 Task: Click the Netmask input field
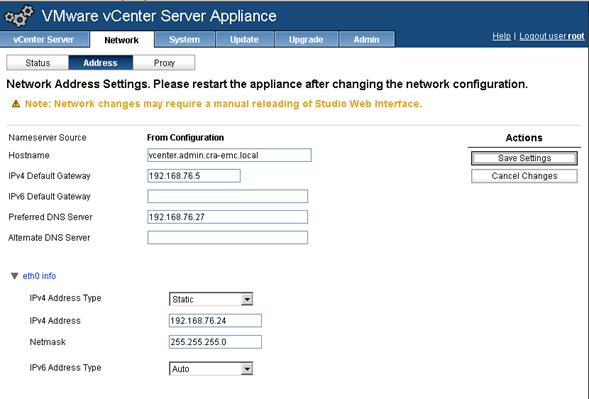215,342
